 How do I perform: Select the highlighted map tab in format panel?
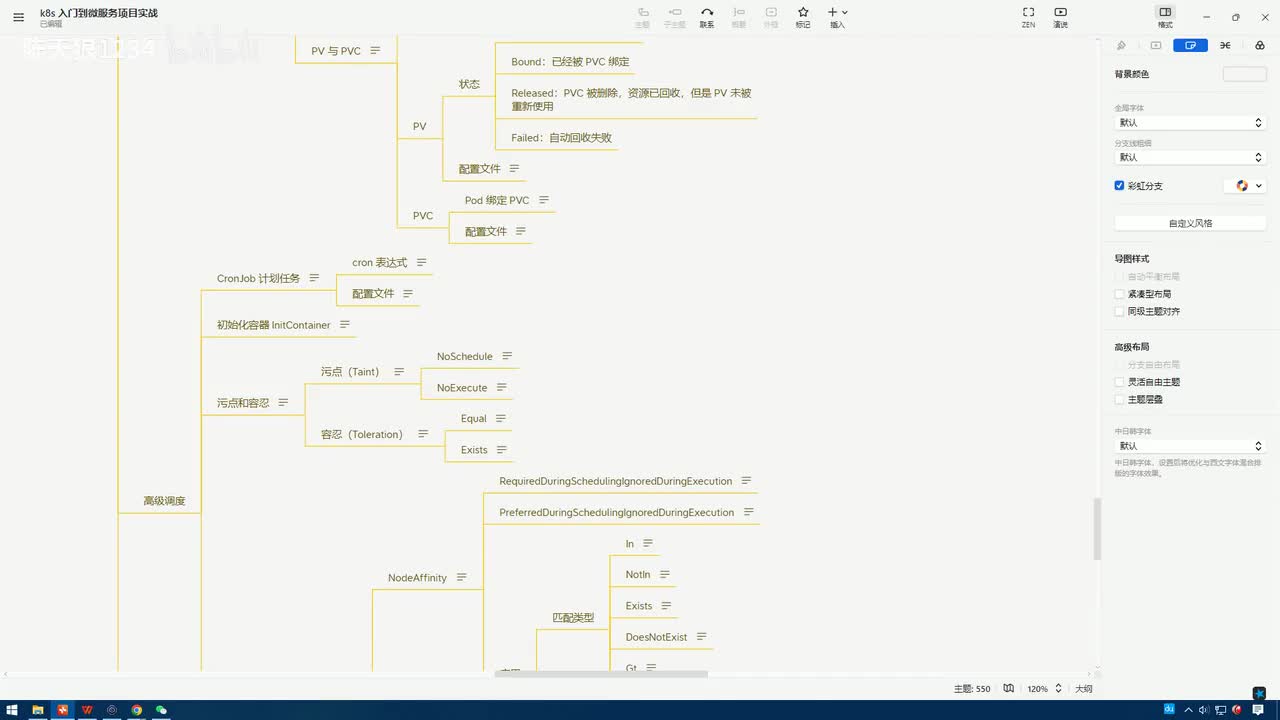coord(1190,45)
